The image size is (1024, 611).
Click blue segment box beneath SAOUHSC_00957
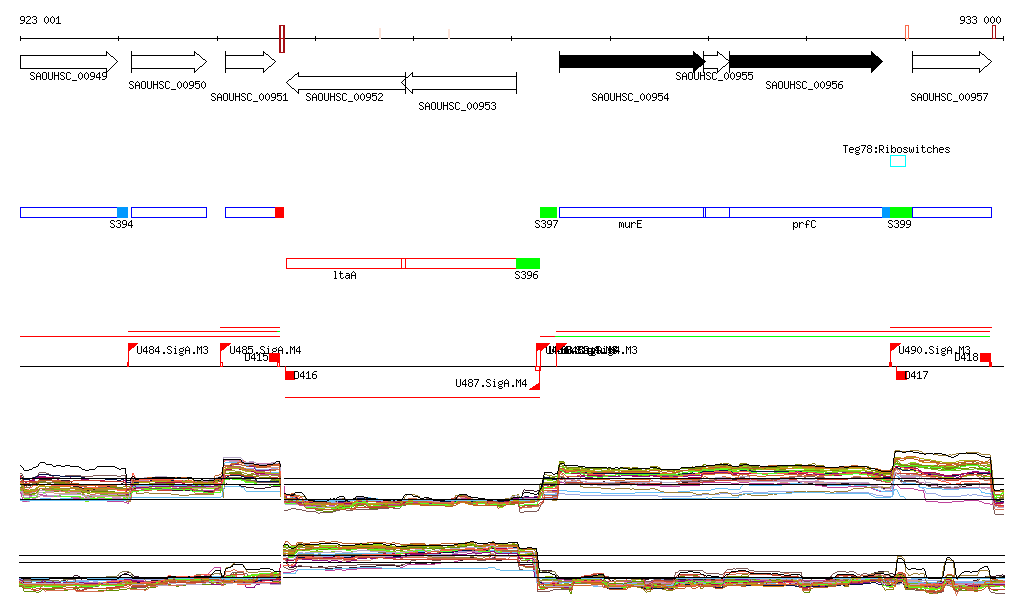tap(952, 212)
